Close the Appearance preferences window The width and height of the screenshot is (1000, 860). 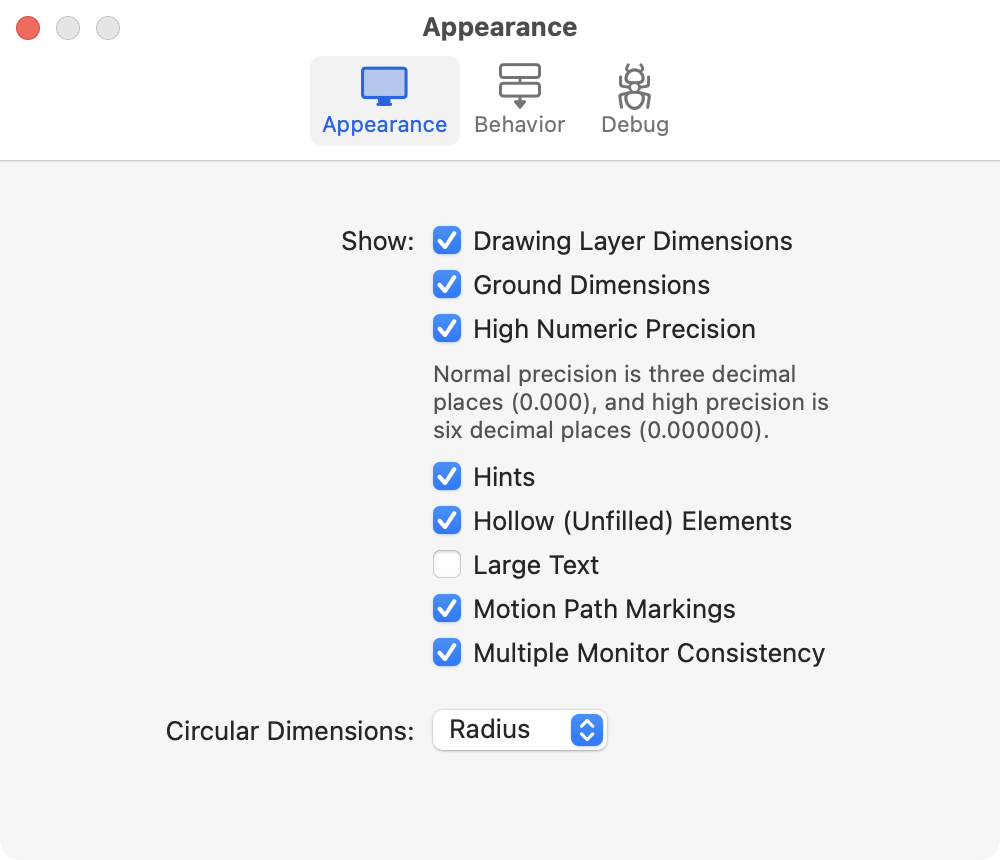[28, 28]
